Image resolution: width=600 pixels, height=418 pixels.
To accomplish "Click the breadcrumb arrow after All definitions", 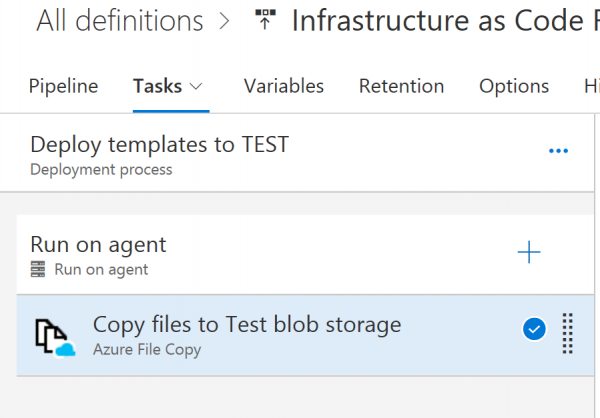I will pyautogui.click(x=223, y=21).
